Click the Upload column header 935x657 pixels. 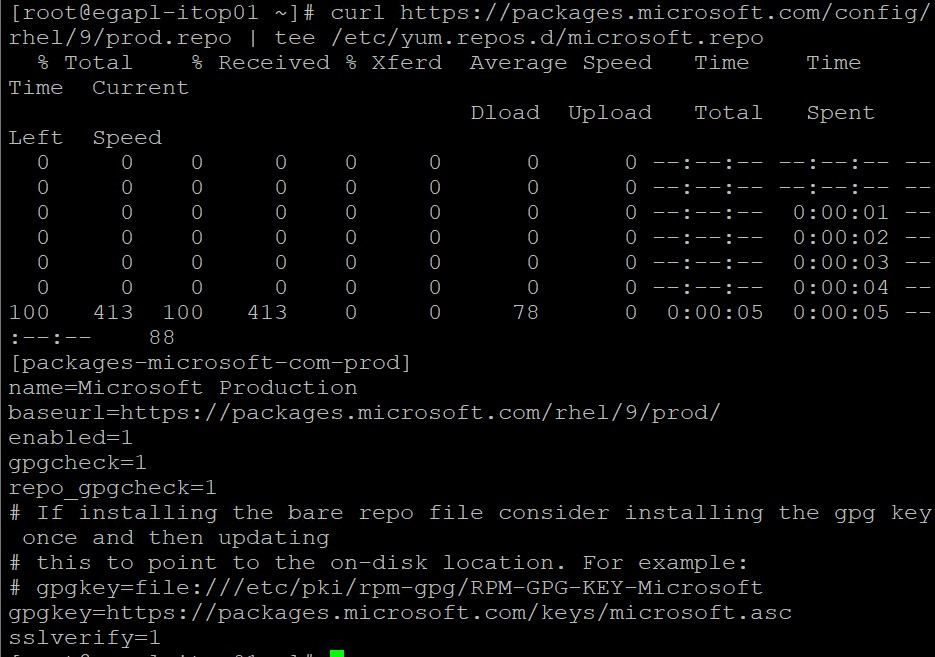point(610,113)
